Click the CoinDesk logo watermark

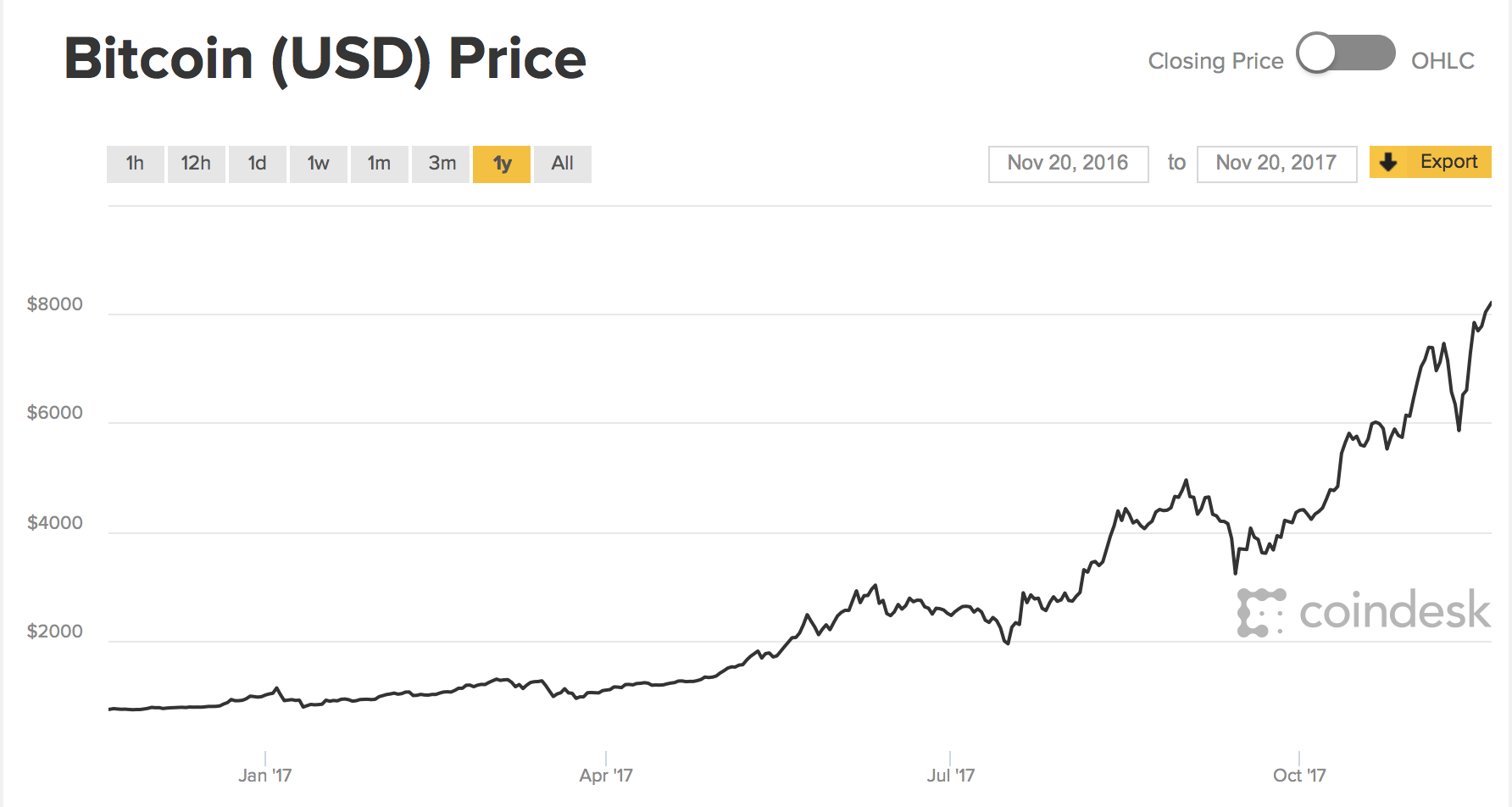pos(1363,611)
